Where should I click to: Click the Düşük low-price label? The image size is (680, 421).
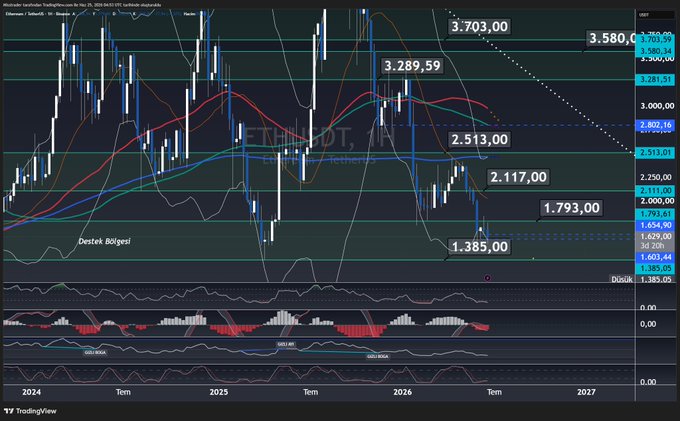tap(622, 280)
